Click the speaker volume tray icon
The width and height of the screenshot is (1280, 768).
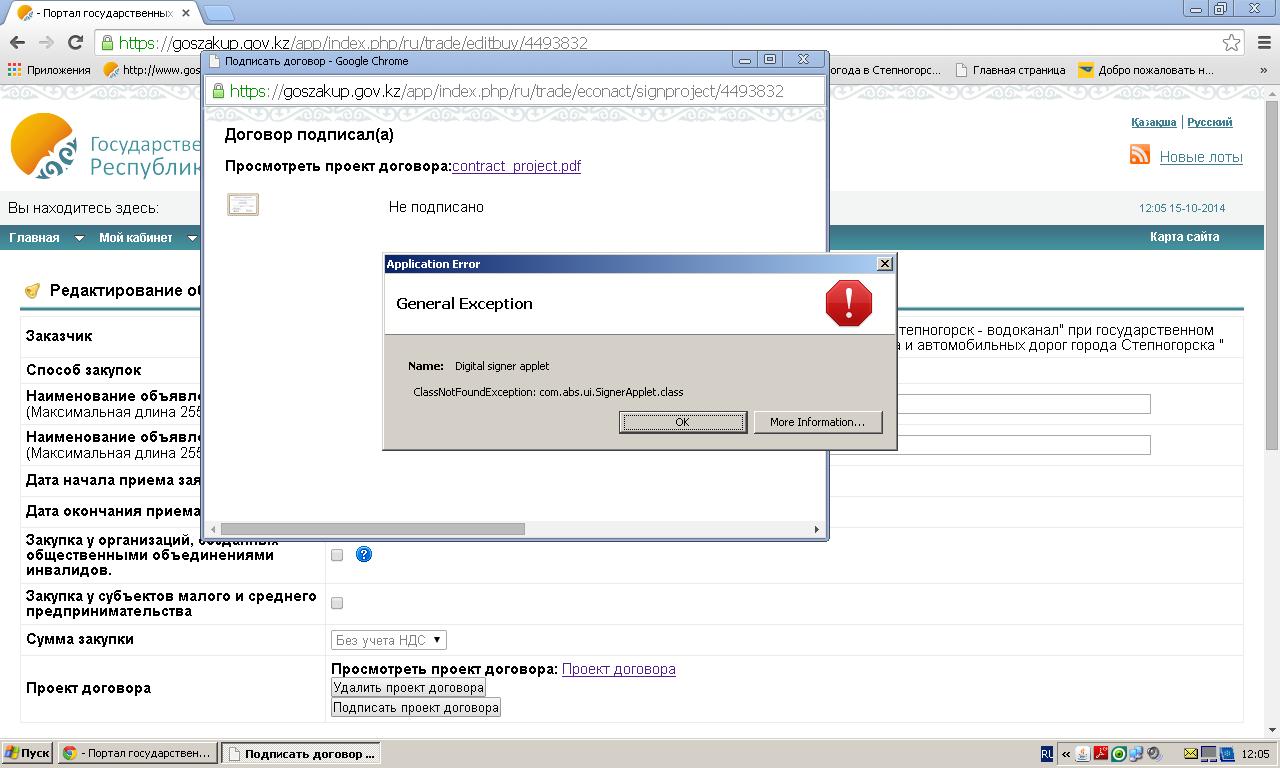tap(1155, 754)
